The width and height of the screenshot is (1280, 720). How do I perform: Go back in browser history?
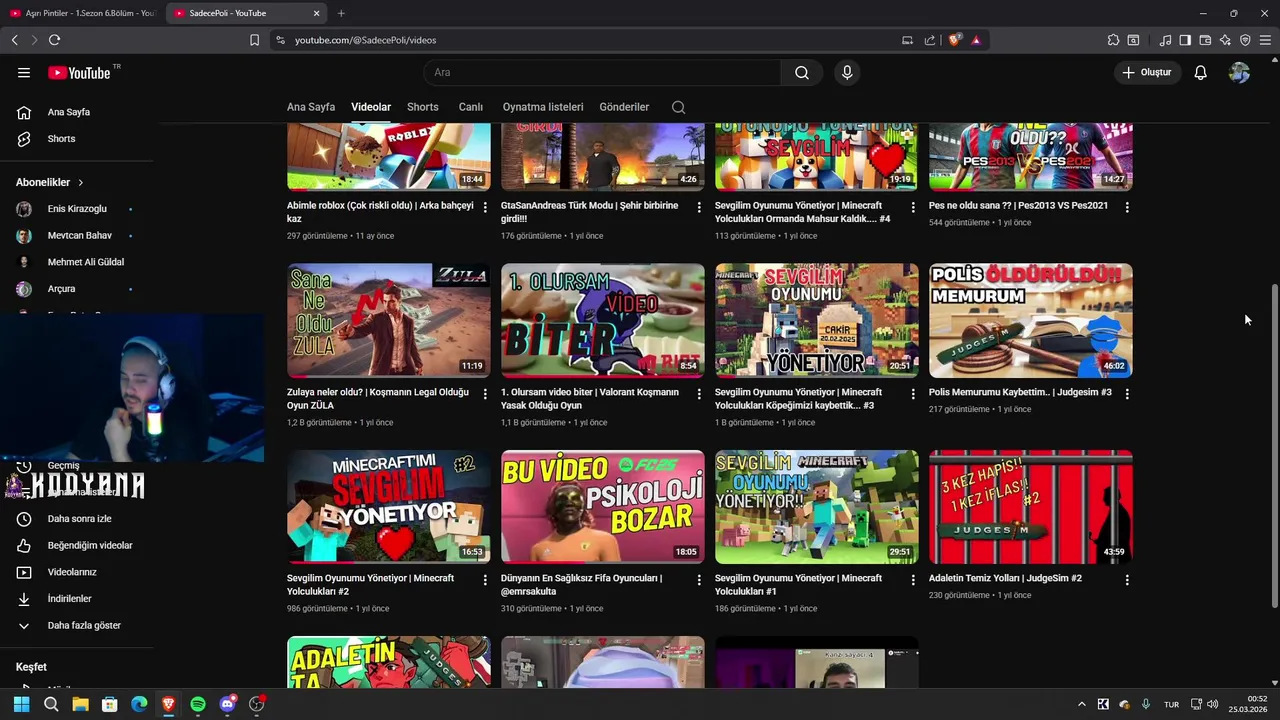click(14, 40)
